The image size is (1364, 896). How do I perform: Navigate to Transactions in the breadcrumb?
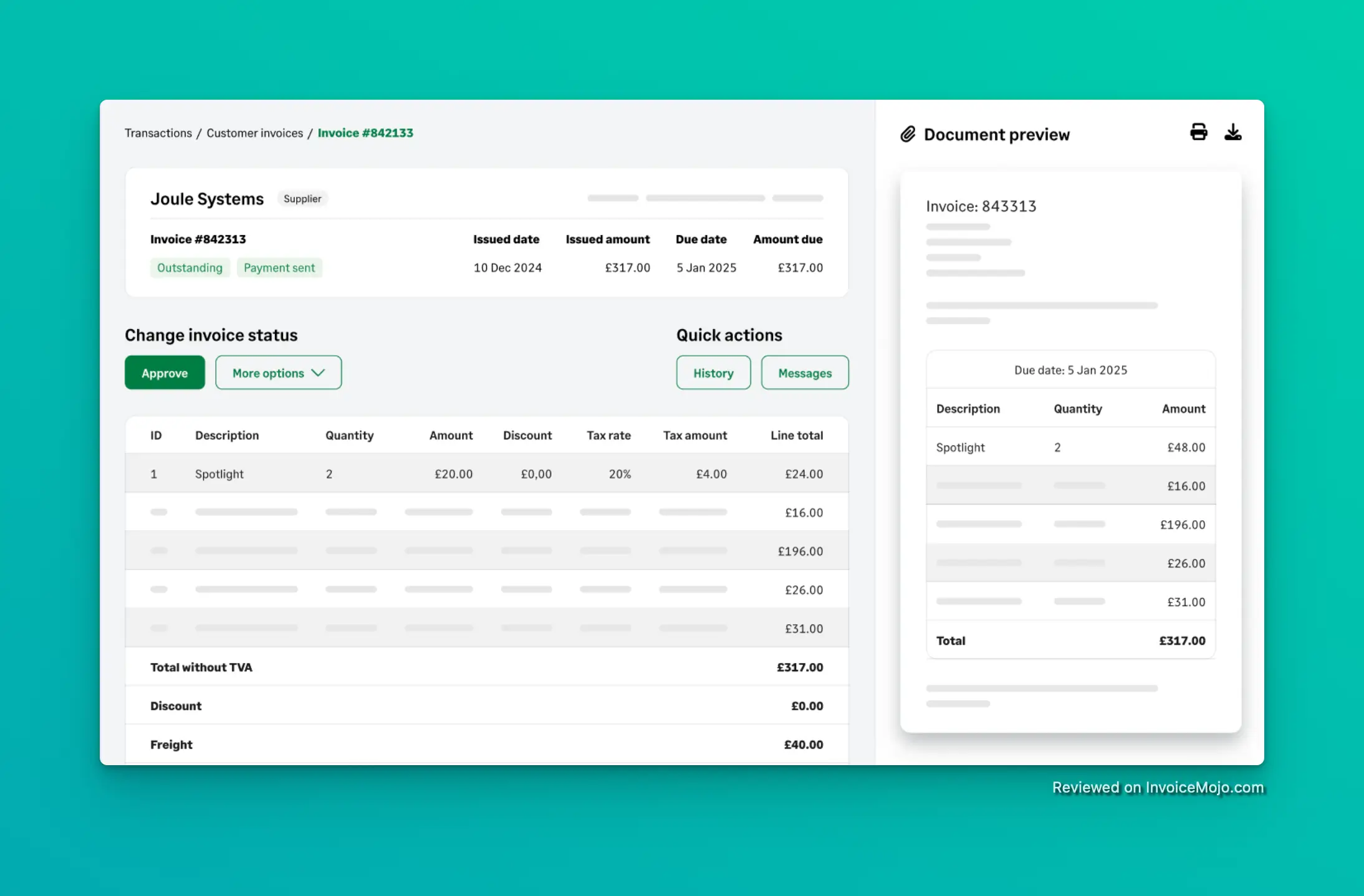tap(158, 133)
